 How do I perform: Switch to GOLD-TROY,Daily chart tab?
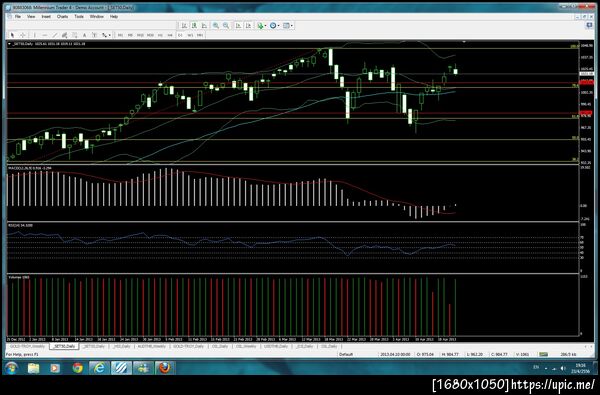(188, 346)
